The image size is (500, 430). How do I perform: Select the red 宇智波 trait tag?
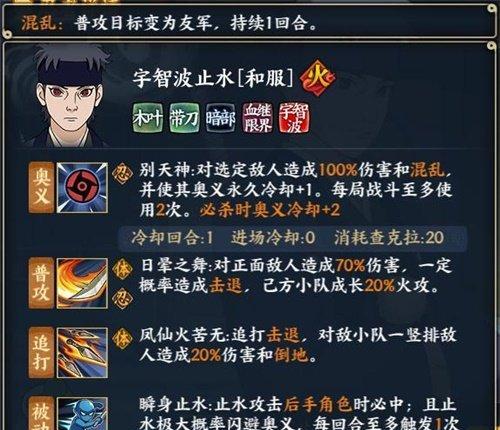[x=293, y=118]
